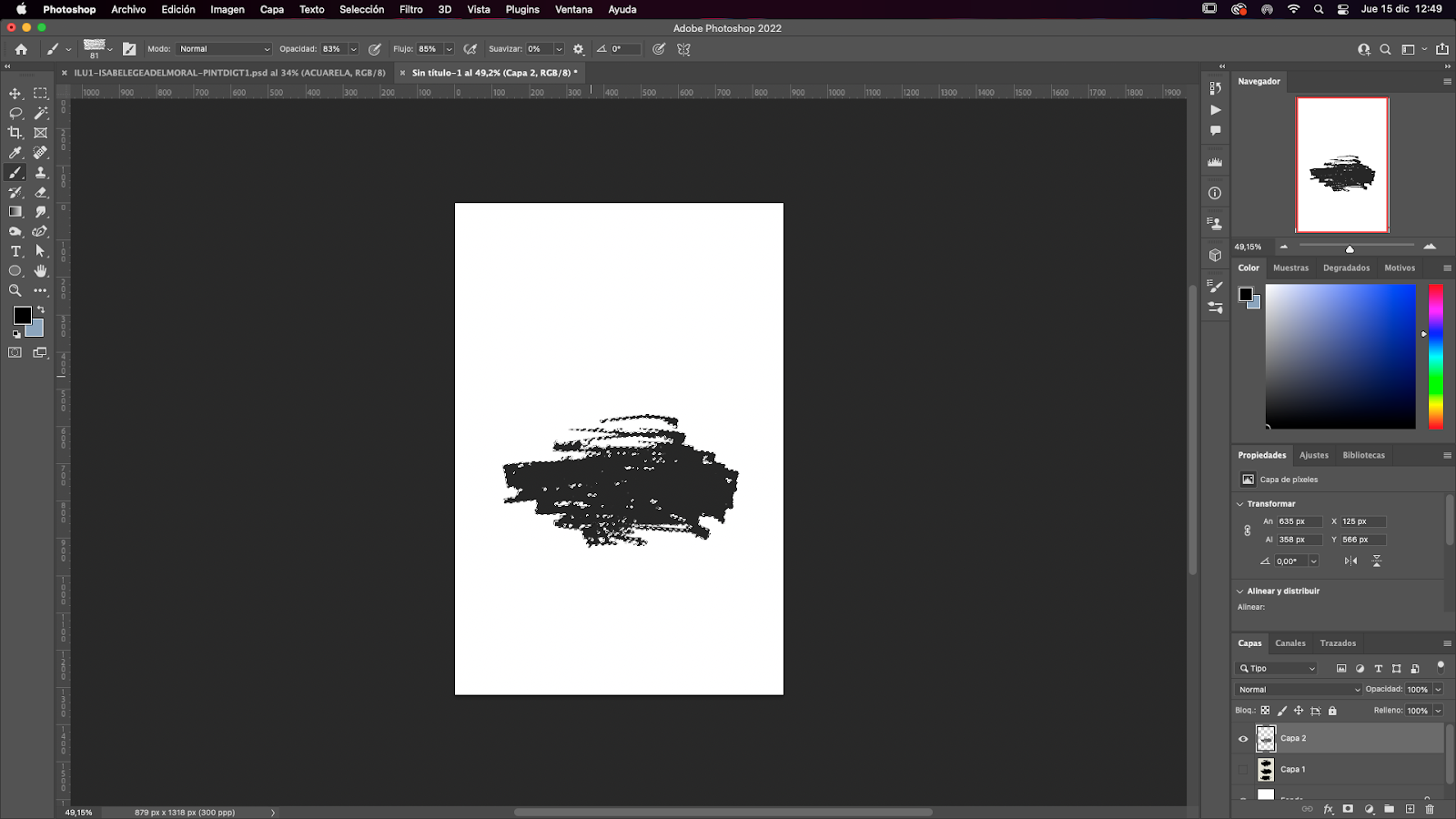The width and height of the screenshot is (1456, 819).
Task: Swap foreground and background colors
Action: (41, 310)
